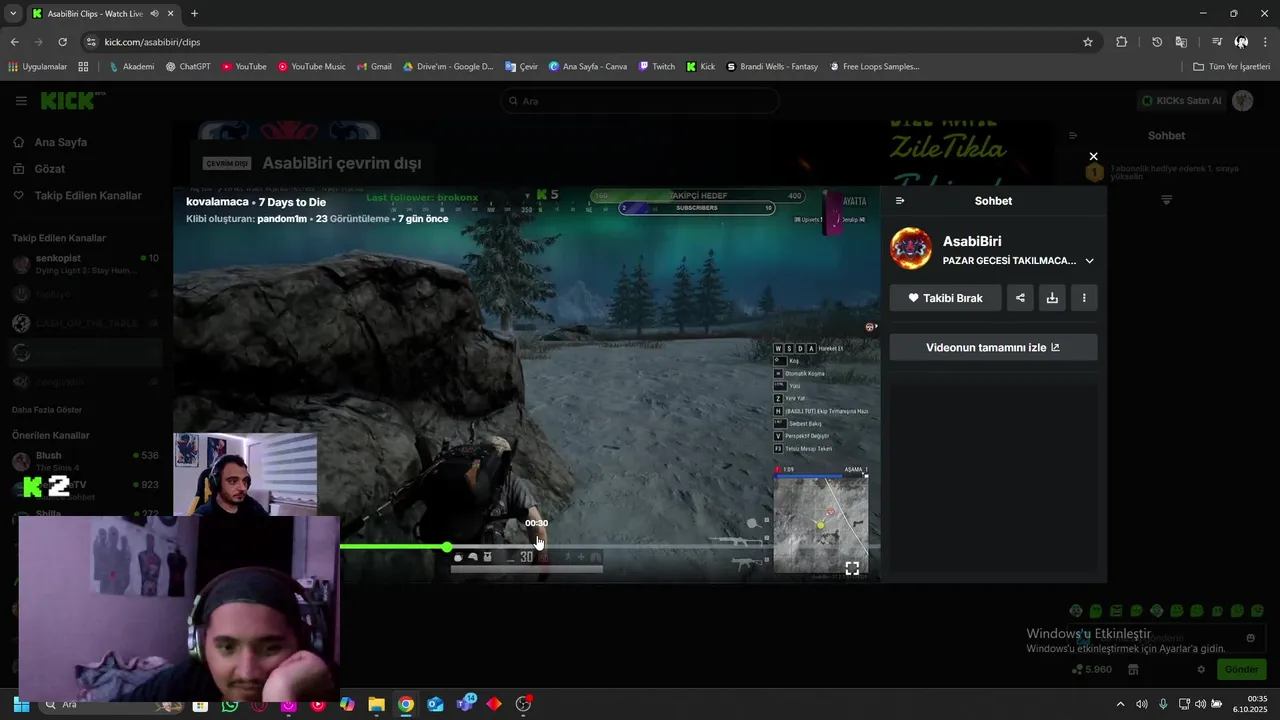Share the clip with the share icon
This screenshot has height=720, width=1280.
[1020, 298]
